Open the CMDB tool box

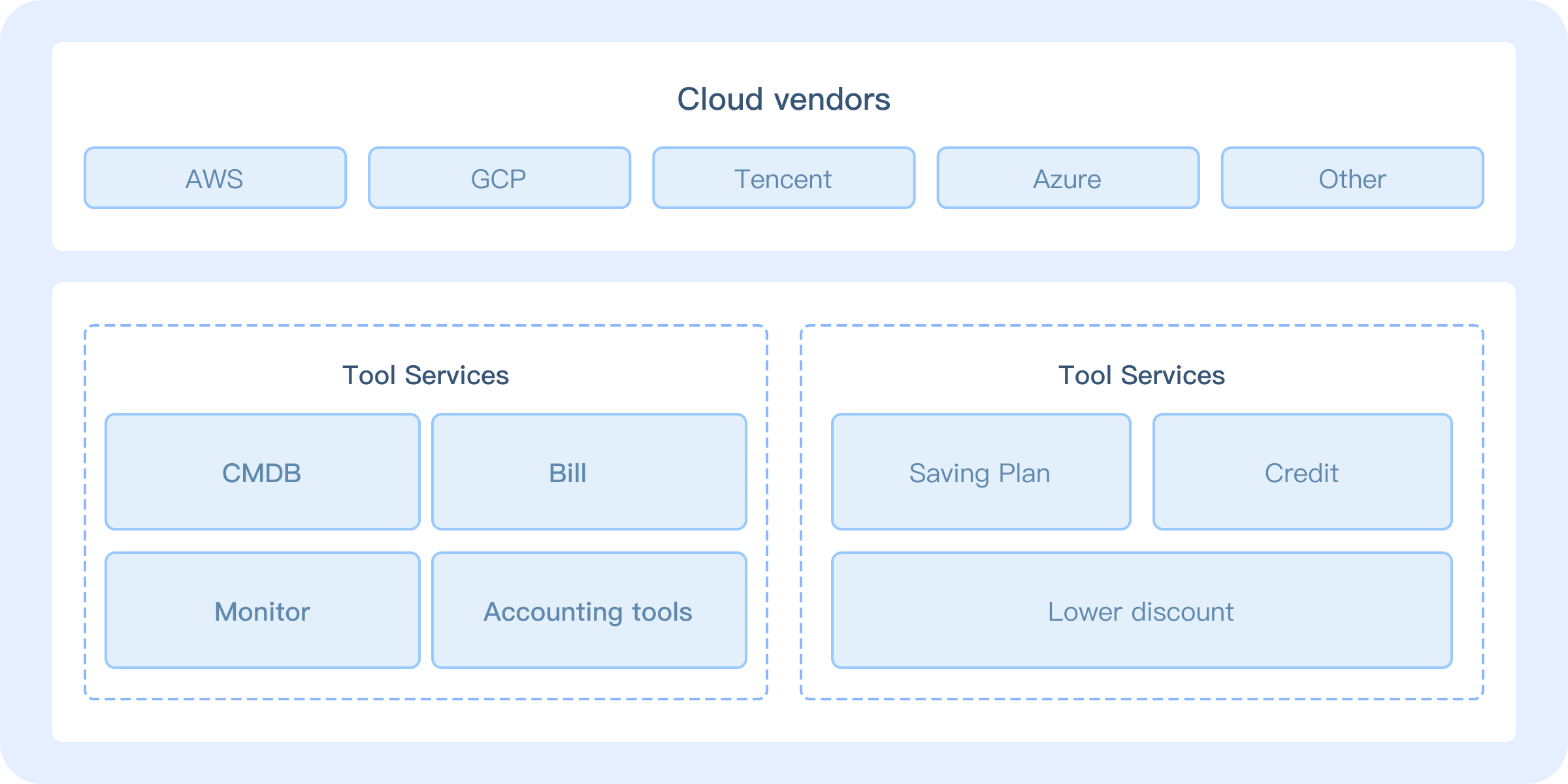click(262, 472)
